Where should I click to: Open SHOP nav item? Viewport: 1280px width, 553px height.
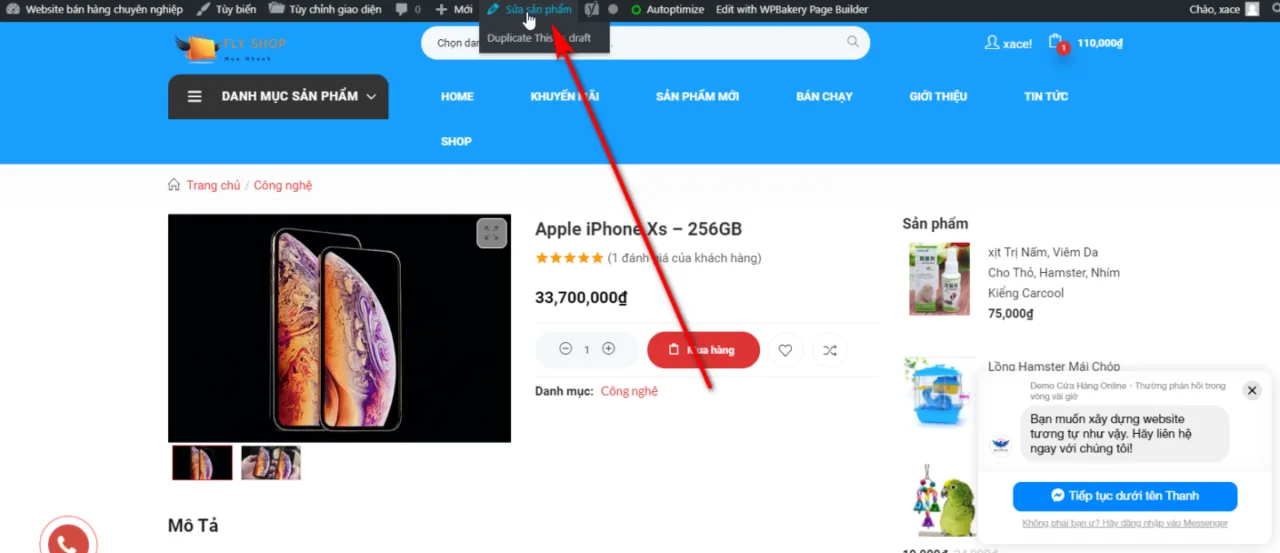tap(456, 141)
